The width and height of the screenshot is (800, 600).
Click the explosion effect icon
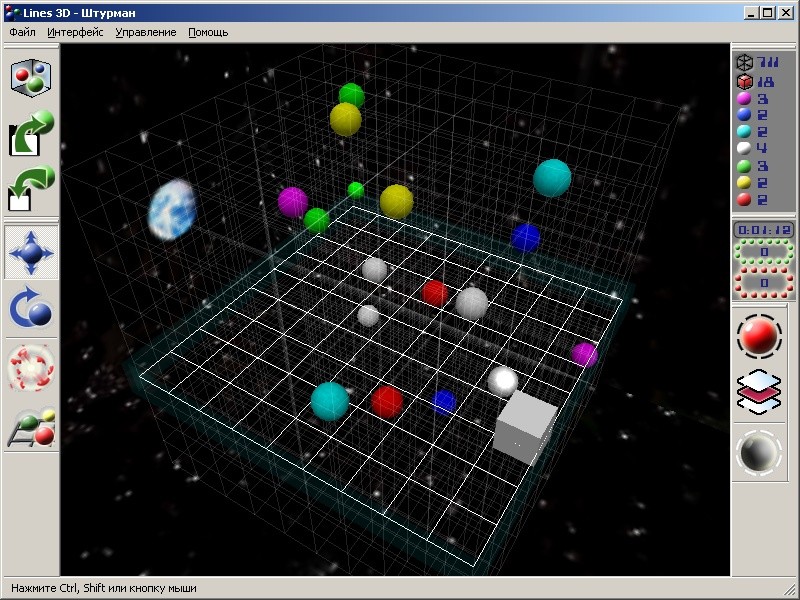(x=31, y=368)
